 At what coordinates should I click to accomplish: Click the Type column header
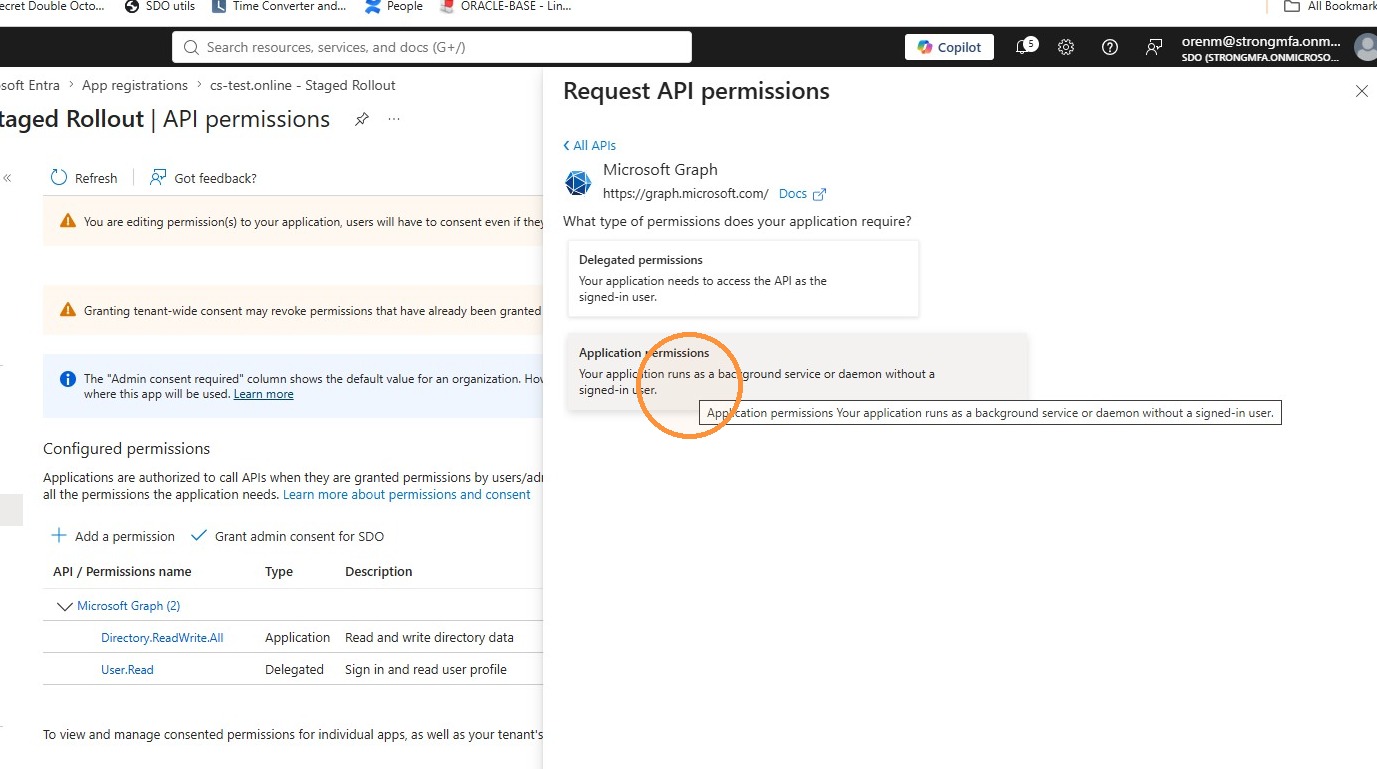pyautogui.click(x=279, y=572)
